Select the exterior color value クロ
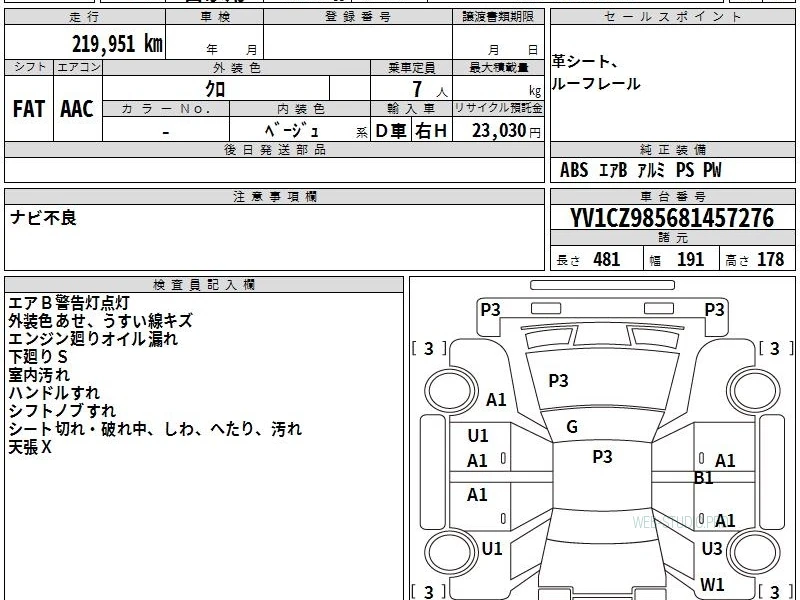 [215, 89]
